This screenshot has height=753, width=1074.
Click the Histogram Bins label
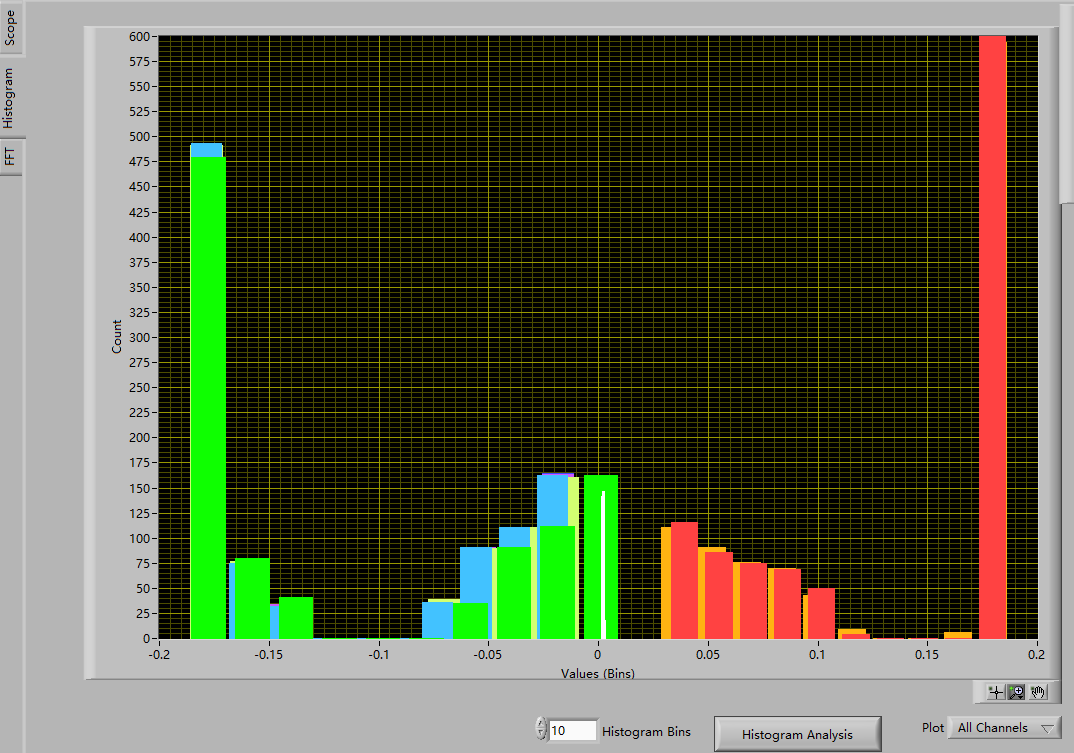tap(647, 732)
